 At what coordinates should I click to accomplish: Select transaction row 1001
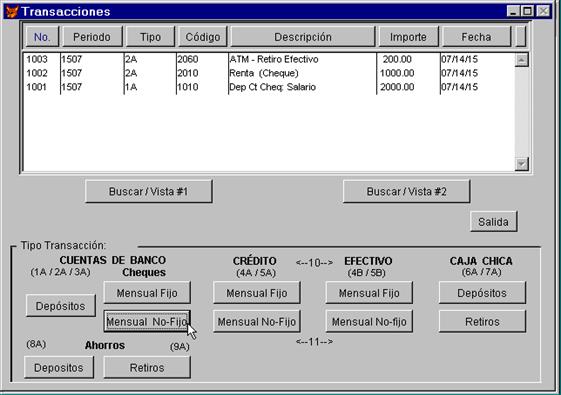pos(268,87)
